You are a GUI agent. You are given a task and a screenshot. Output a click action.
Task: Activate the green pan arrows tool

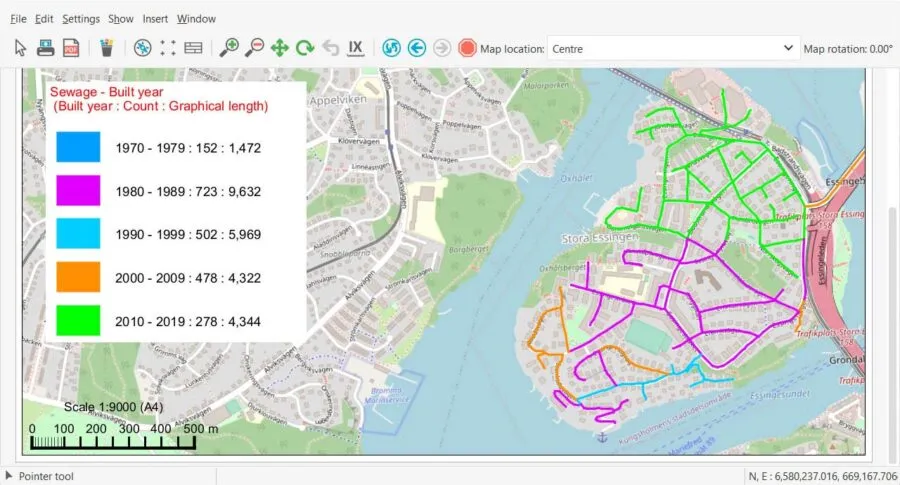point(280,48)
